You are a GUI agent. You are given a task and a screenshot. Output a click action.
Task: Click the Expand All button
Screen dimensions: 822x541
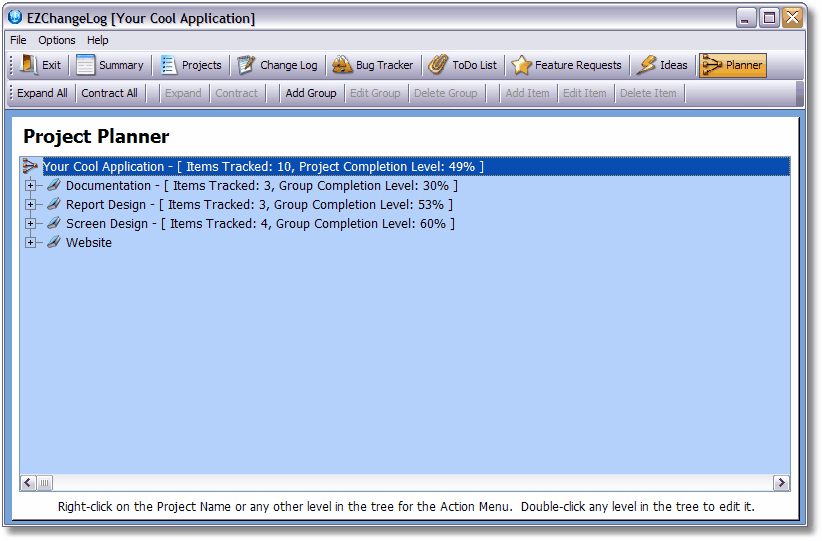tap(42, 93)
